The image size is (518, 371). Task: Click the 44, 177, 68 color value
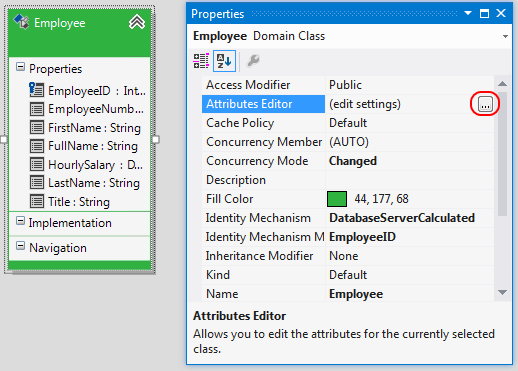381,199
